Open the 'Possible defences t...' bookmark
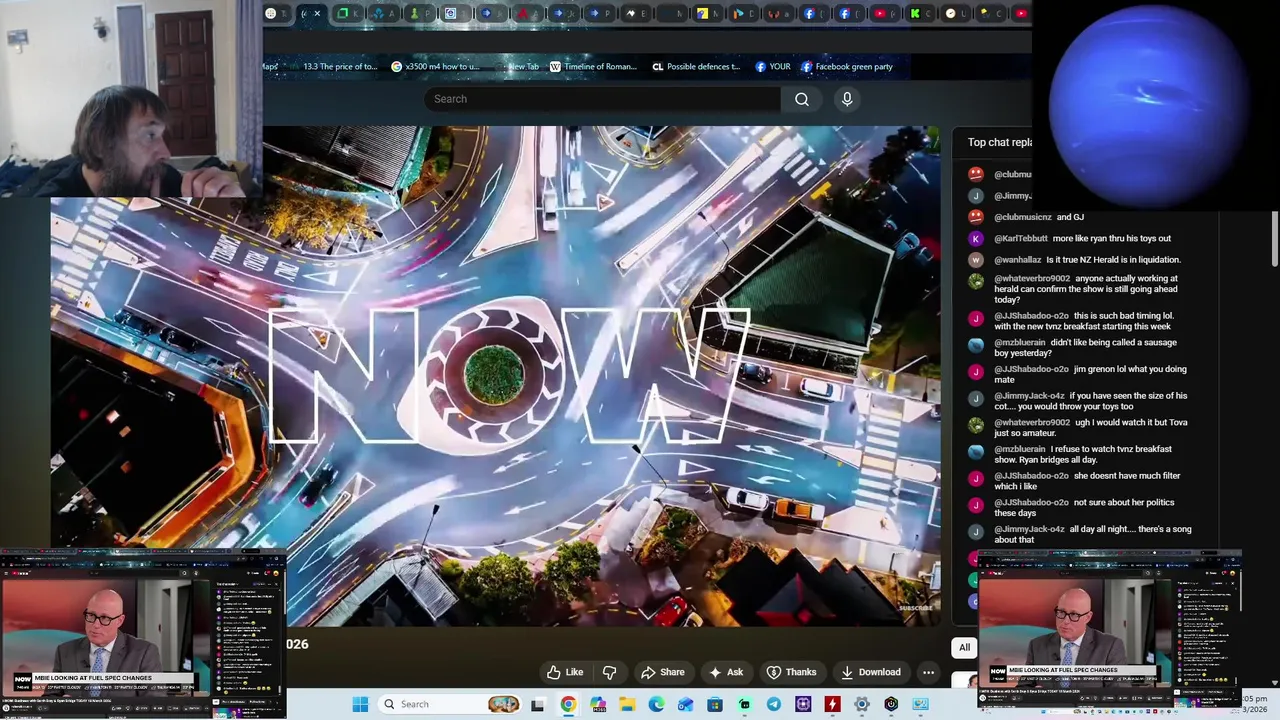Viewport: 1280px width, 720px height. pos(696,67)
